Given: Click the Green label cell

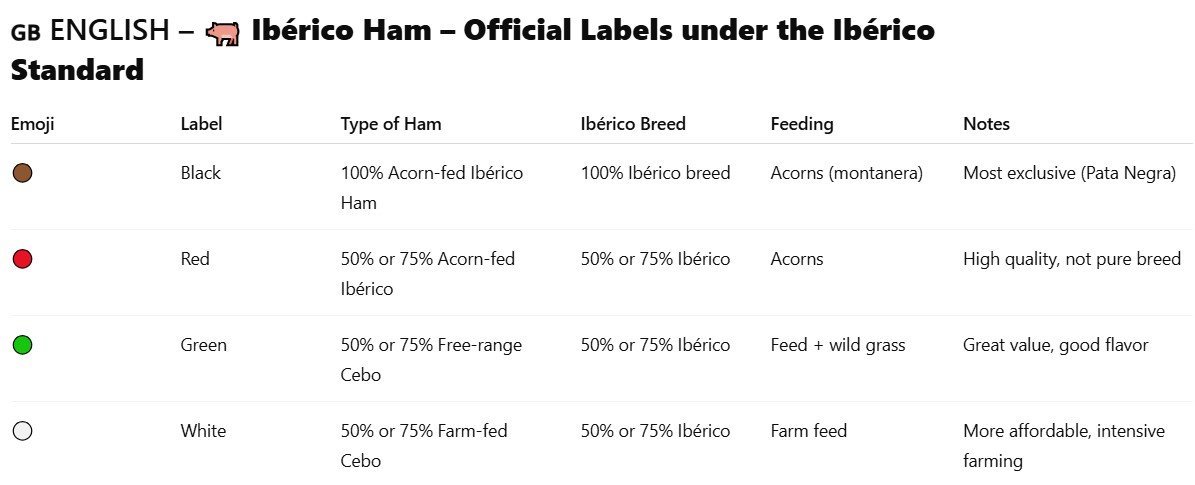Looking at the screenshot, I should [203, 345].
